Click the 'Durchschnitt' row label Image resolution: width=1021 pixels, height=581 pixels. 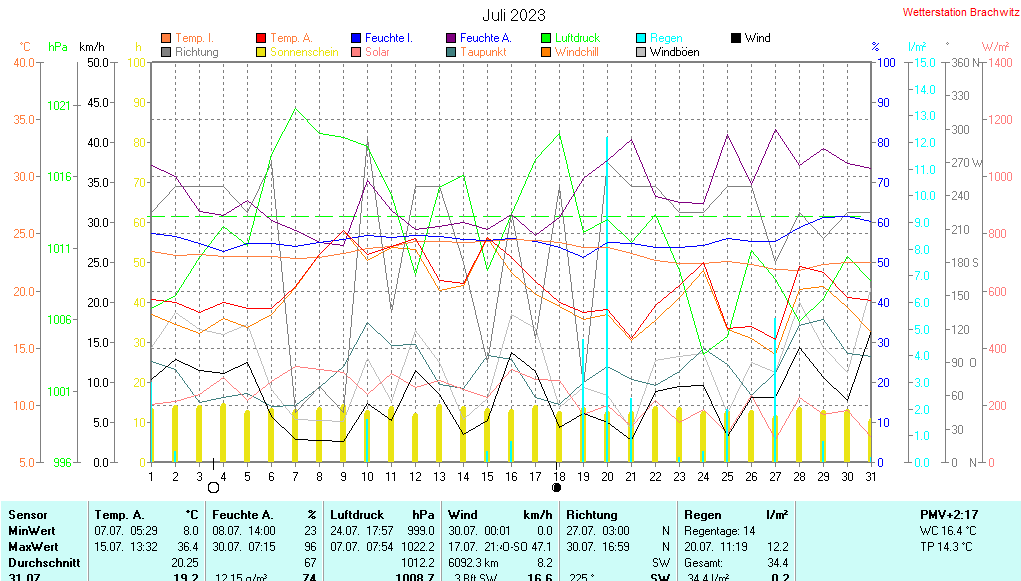point(44,563)
